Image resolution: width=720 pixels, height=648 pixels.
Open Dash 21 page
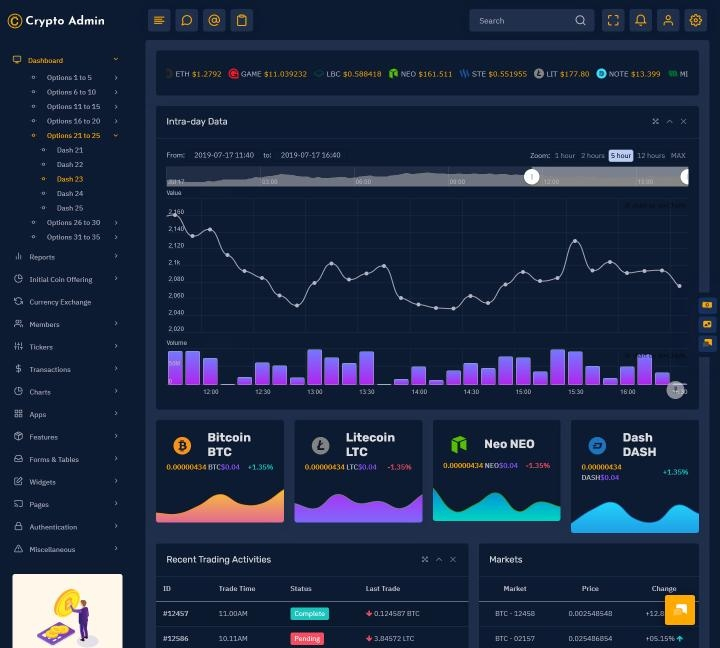click(70, 150)
